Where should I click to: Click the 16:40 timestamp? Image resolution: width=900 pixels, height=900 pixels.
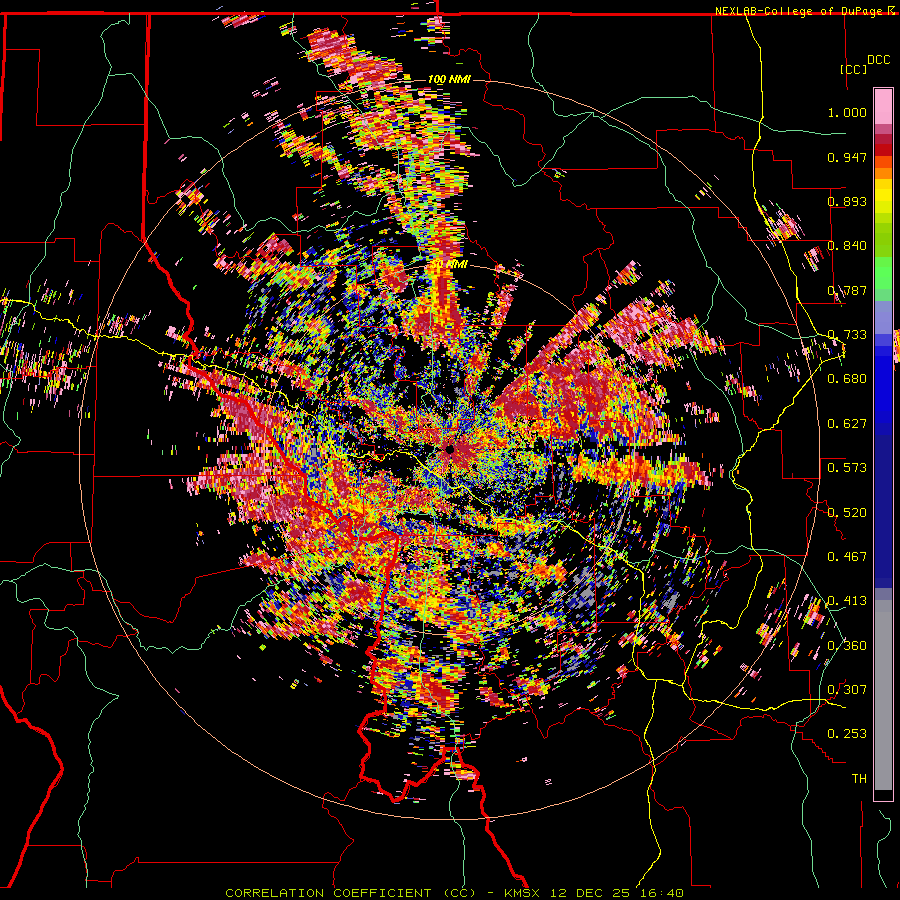662,893
